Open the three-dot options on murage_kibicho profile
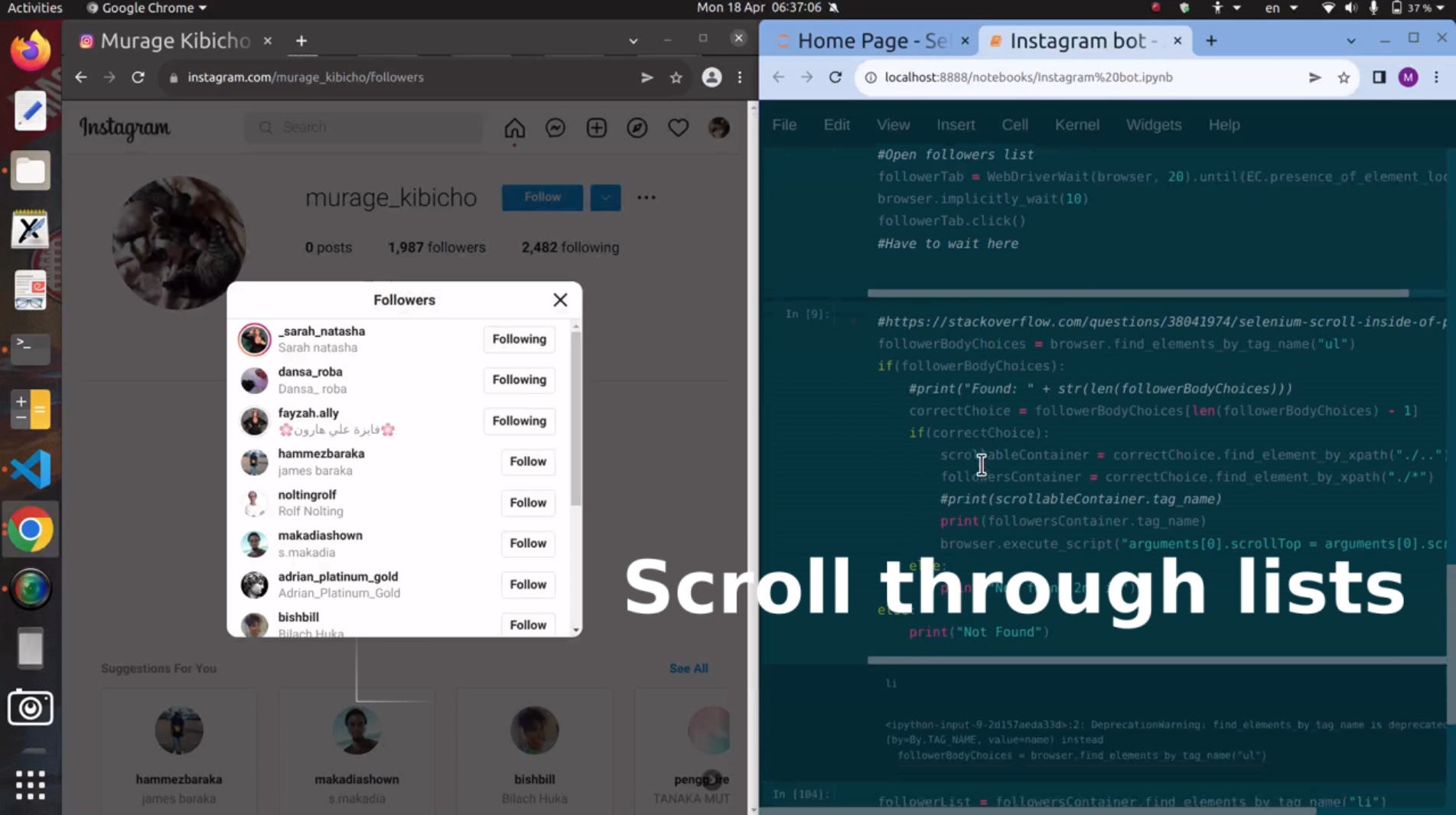The width and height of the screenshot is (1456, 815). (647, 197)
